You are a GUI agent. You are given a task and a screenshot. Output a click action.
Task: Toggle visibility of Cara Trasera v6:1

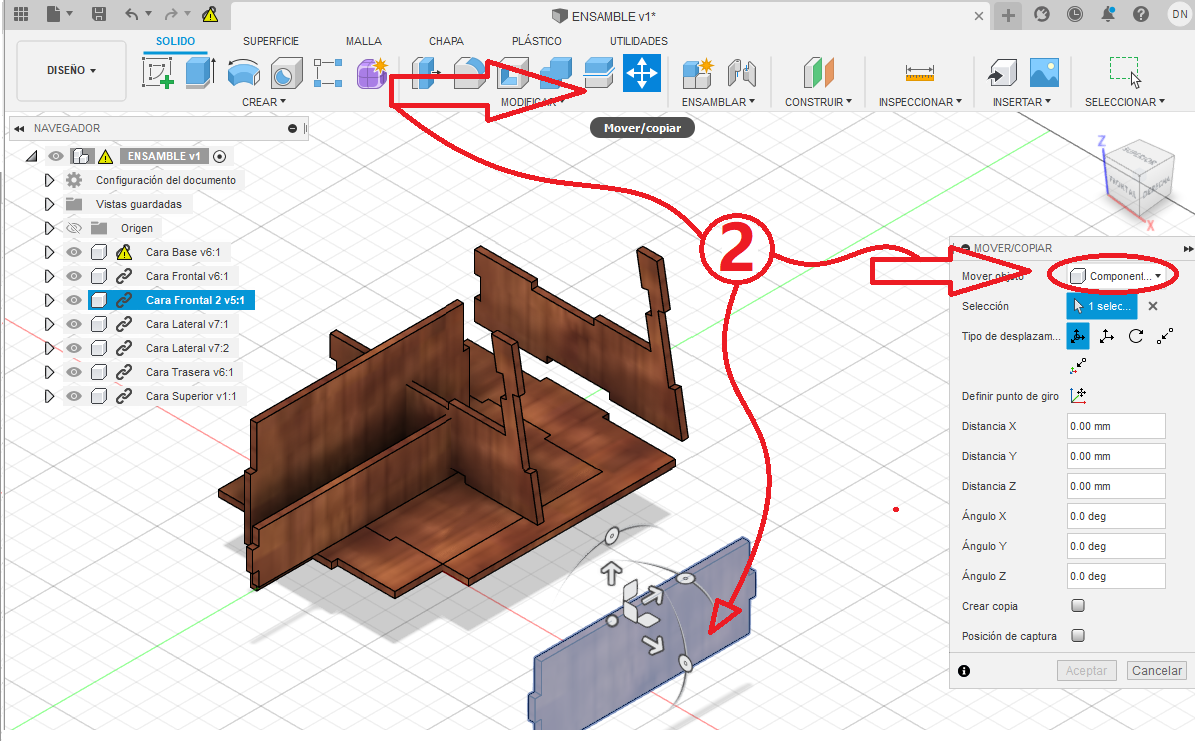[x=73, y=372]
